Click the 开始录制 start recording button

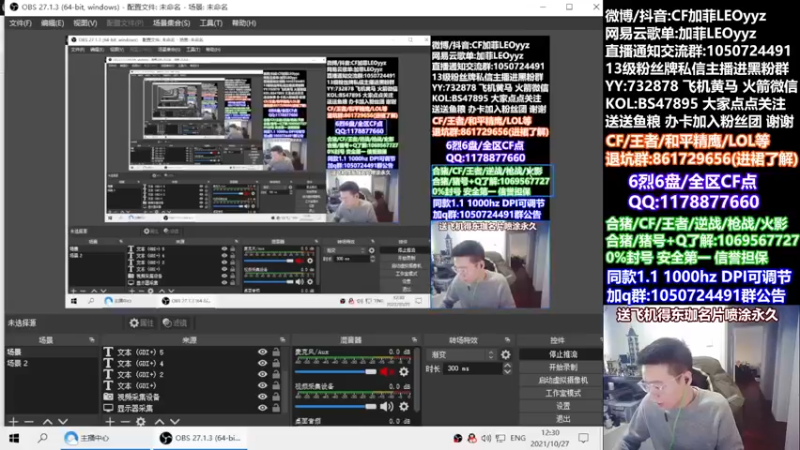561,367
